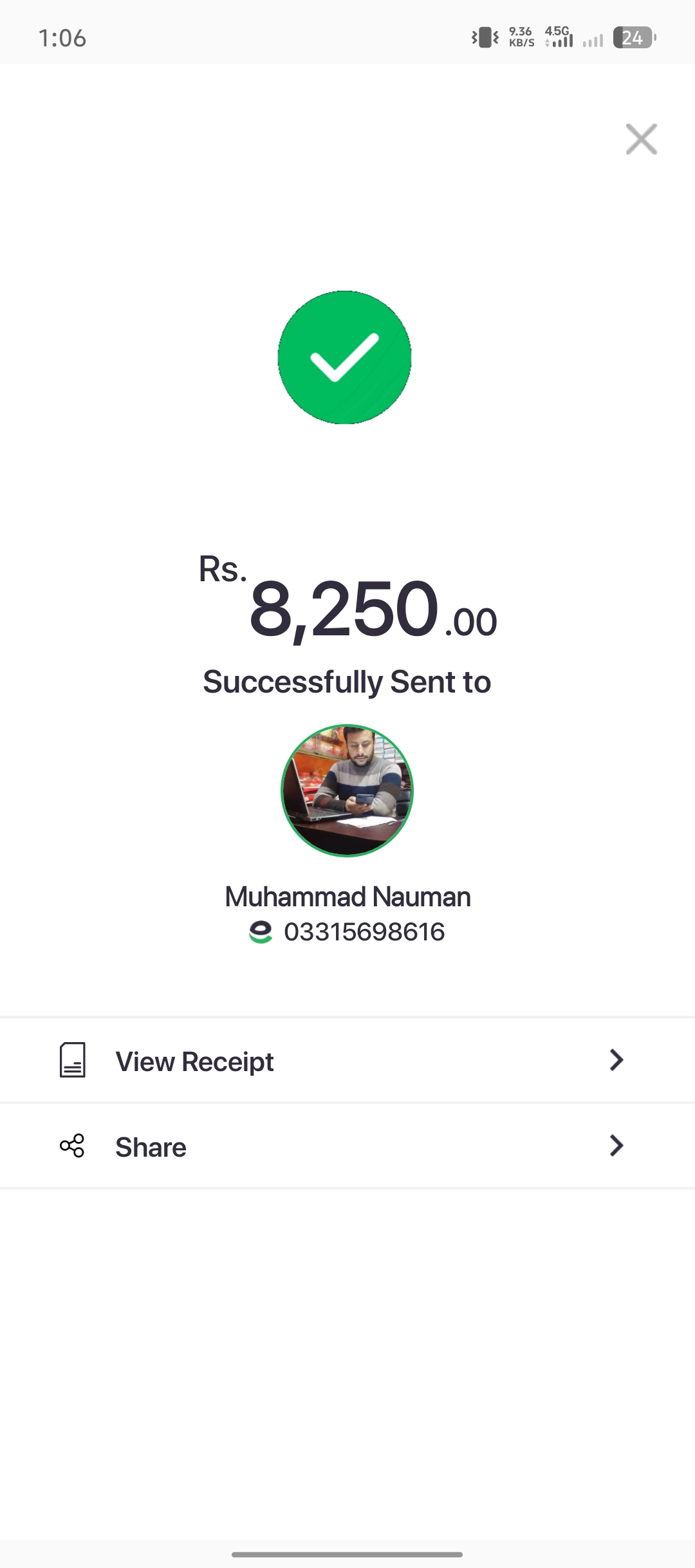
Task: Tap the vibrate mode icon in status bar
Action: click(x=485, y=37)
